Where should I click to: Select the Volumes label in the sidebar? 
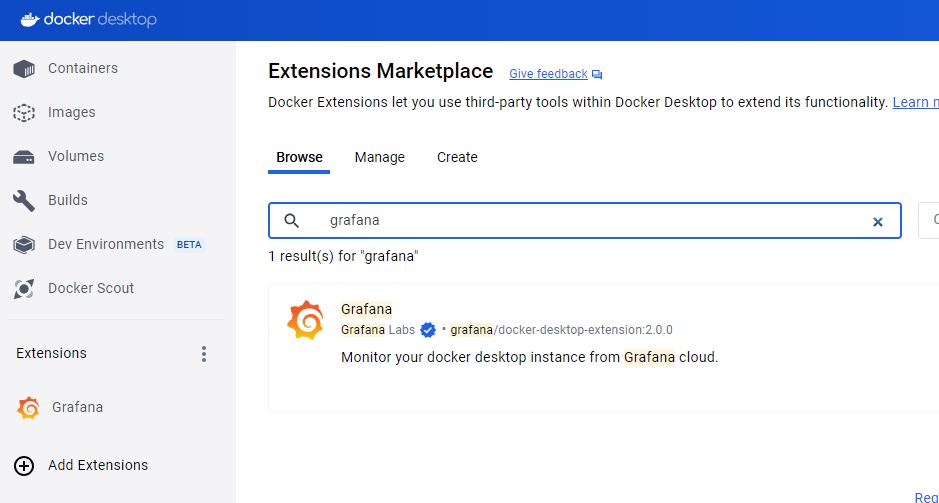(x=76, y=156)
